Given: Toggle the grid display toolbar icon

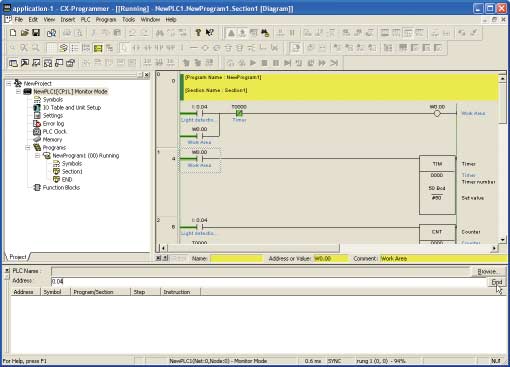Looking at the screenshot, I should pos(51,48).
